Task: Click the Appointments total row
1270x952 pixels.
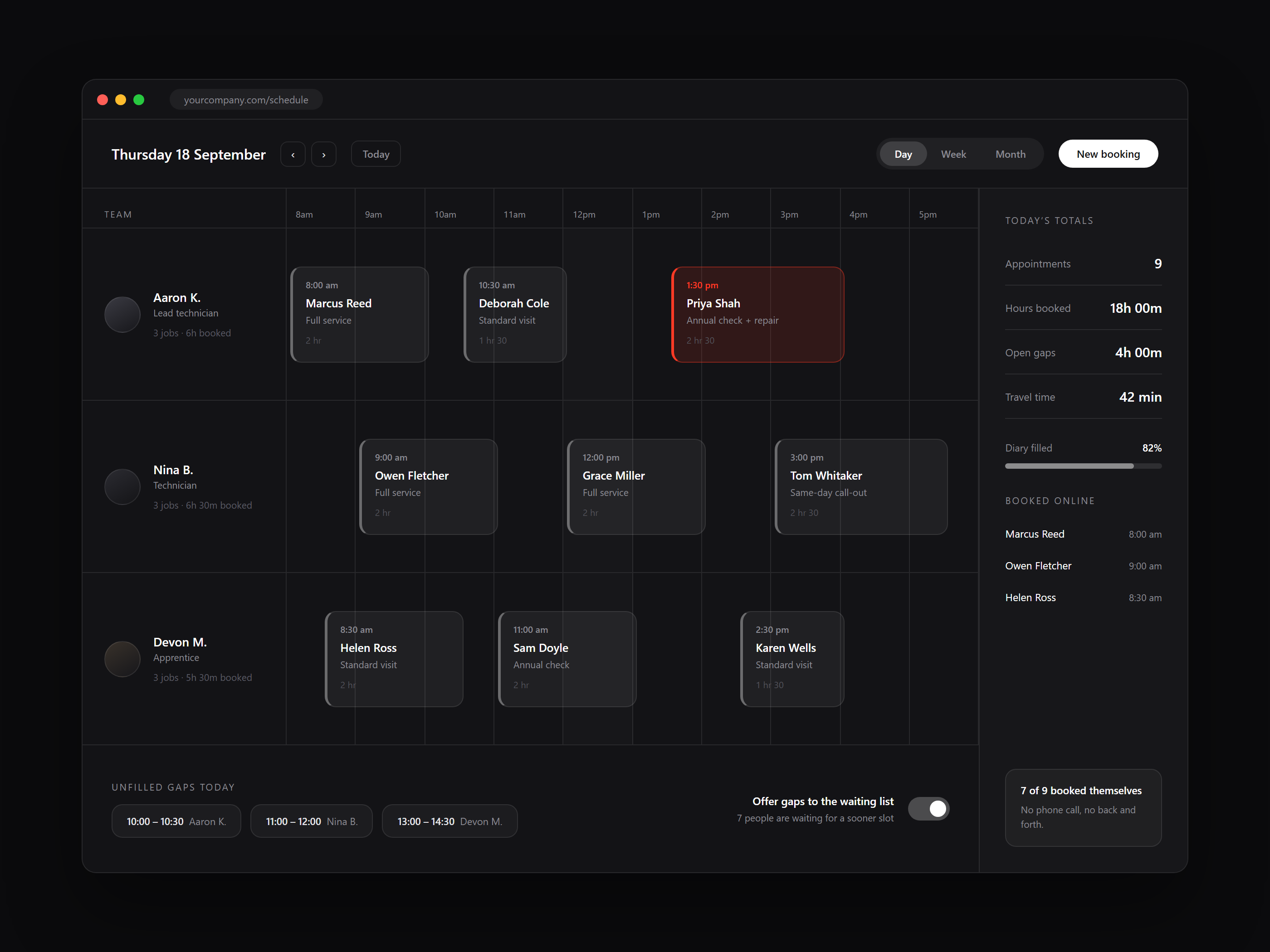Action: 1083,264
